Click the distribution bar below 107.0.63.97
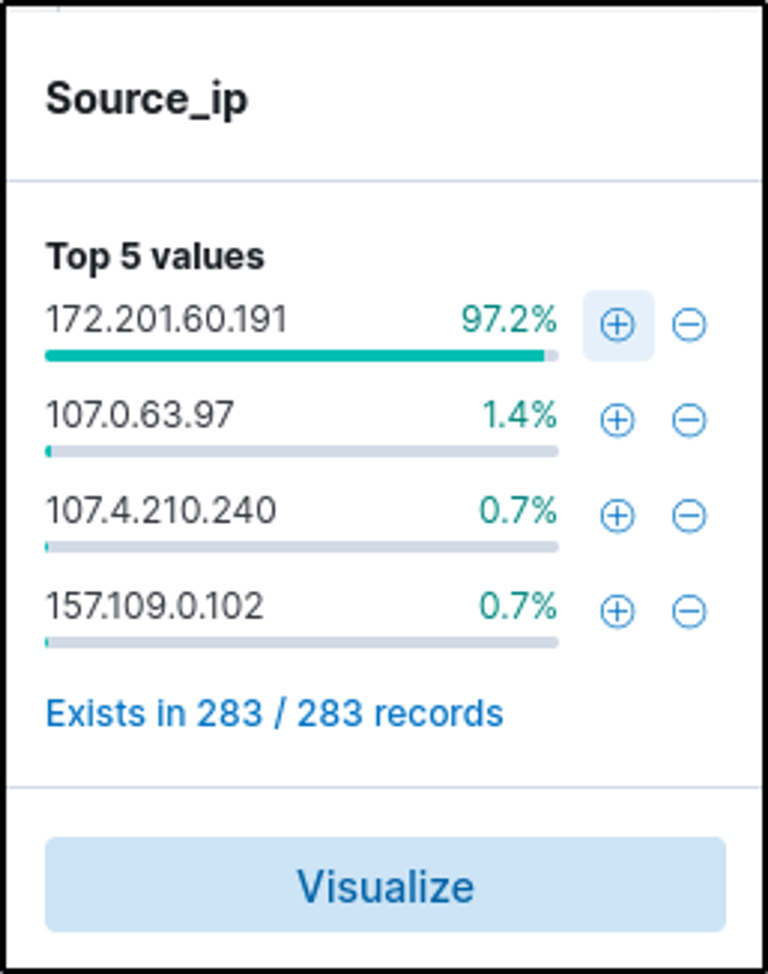Image resolution: width=768 pixels, height=974 pixels. click(x=300, y=448)
